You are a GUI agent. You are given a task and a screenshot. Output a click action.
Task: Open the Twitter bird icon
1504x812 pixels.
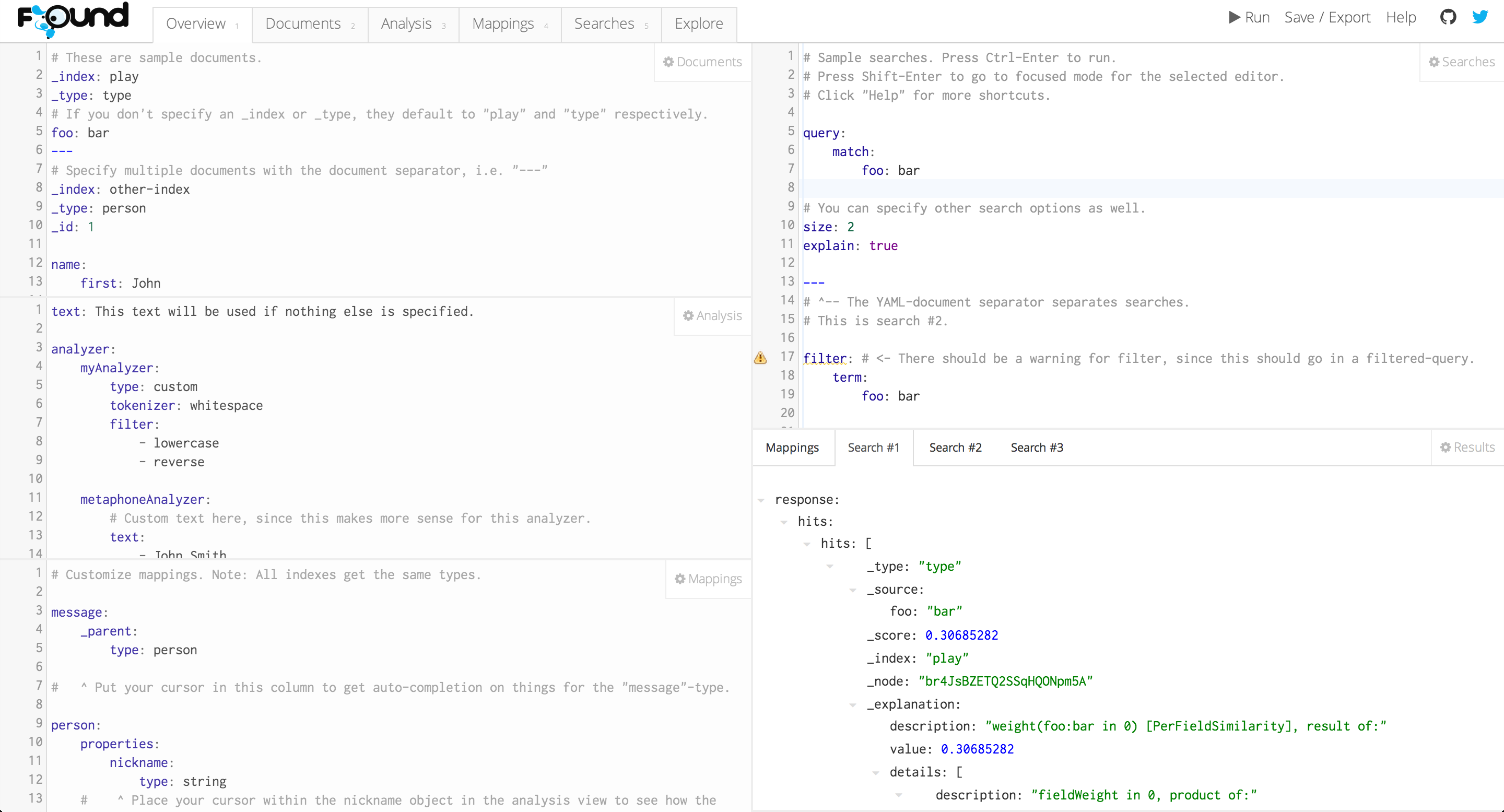[1480, 17]
